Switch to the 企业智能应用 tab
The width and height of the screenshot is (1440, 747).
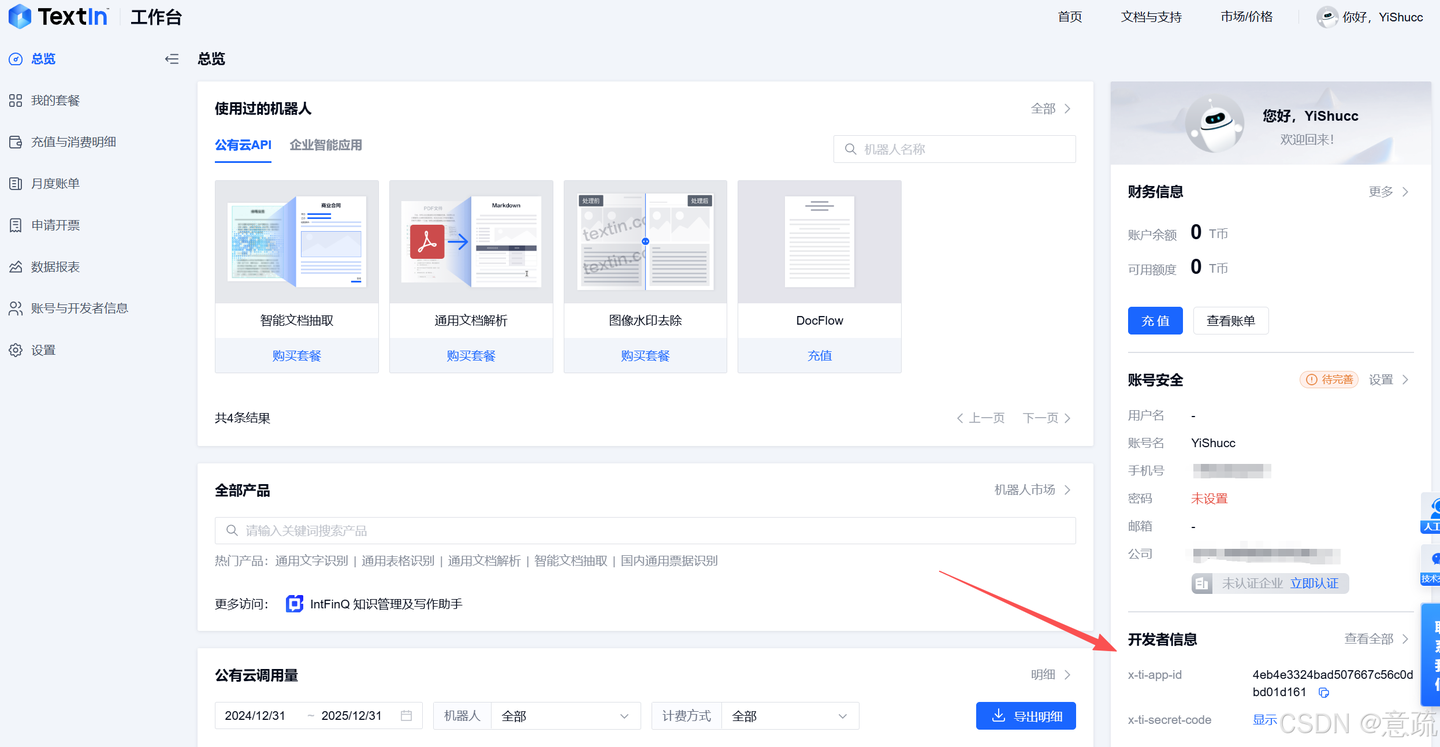point(326,145)
